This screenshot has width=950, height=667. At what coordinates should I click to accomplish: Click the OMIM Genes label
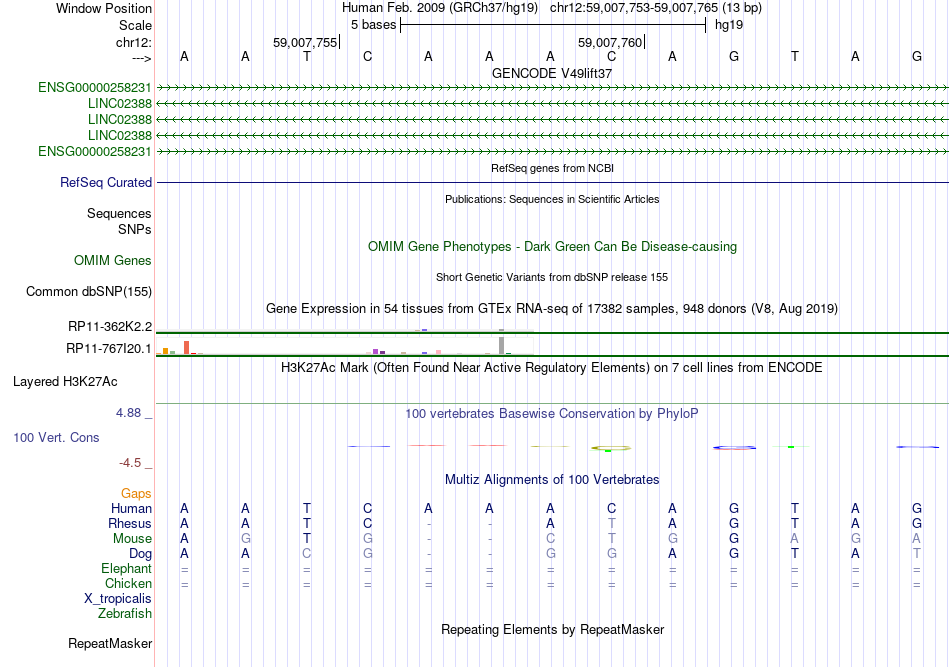click(x=113, y=260)
